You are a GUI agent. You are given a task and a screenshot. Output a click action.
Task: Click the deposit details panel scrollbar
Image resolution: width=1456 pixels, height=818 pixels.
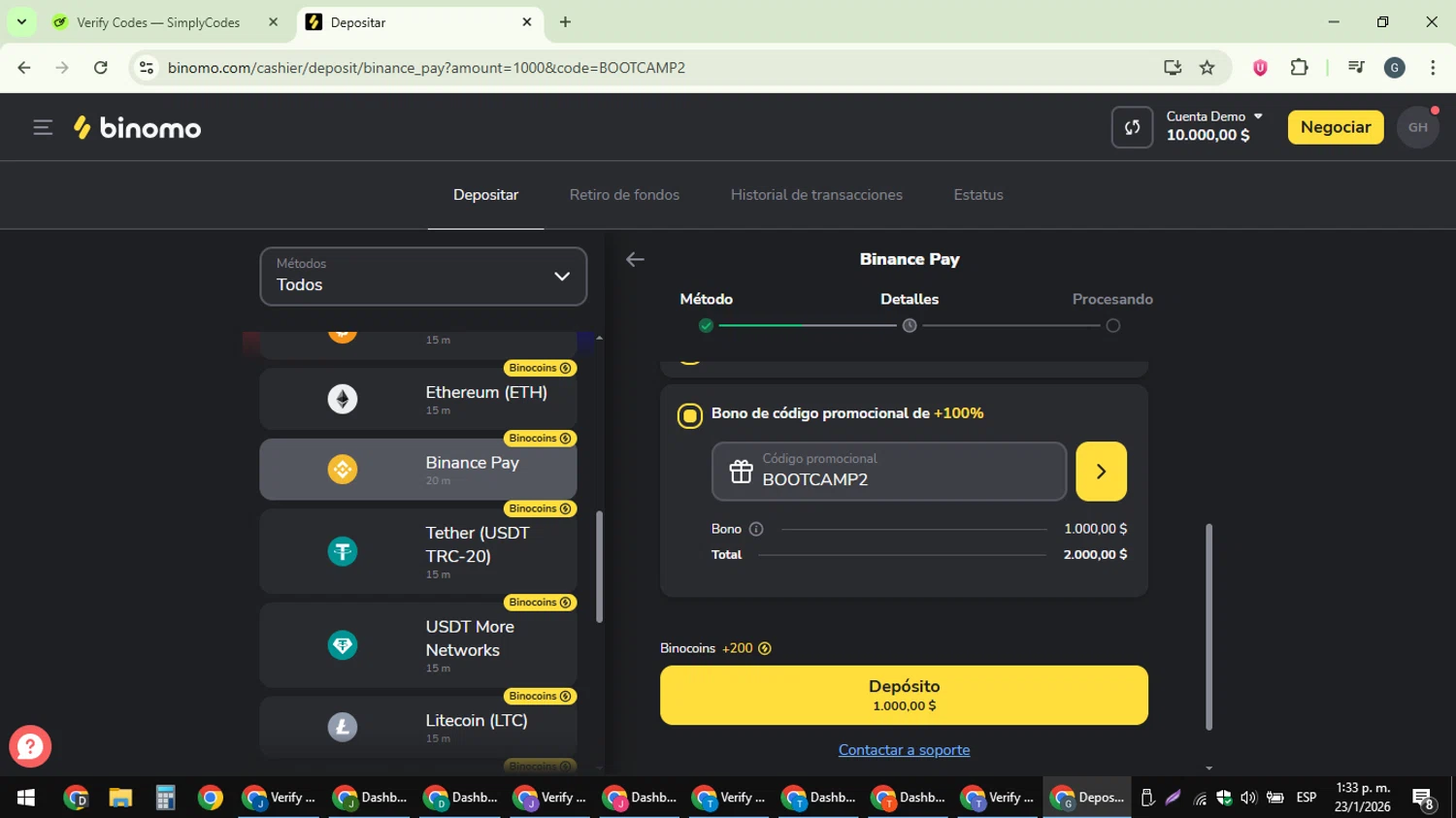tap(1208, 626)
